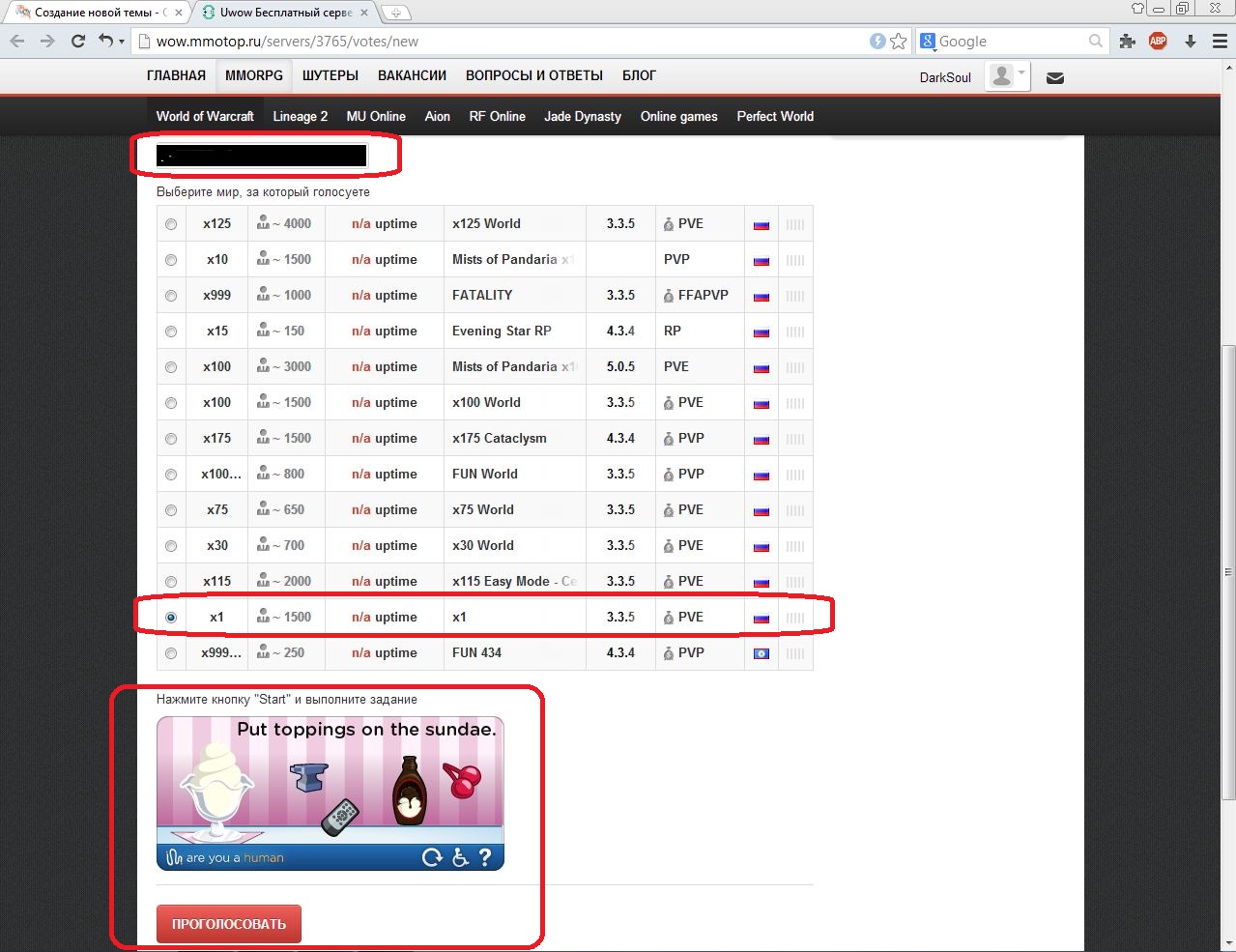Open a new browser tab
1236x952 pixels.
tap(395, 13)
